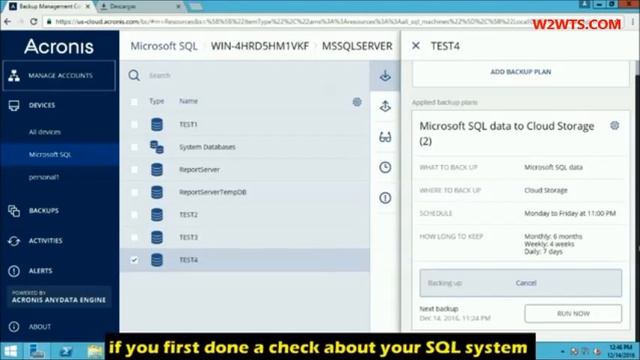
Task: Open backup plan settings gear
Action: (x=614, y=126)
